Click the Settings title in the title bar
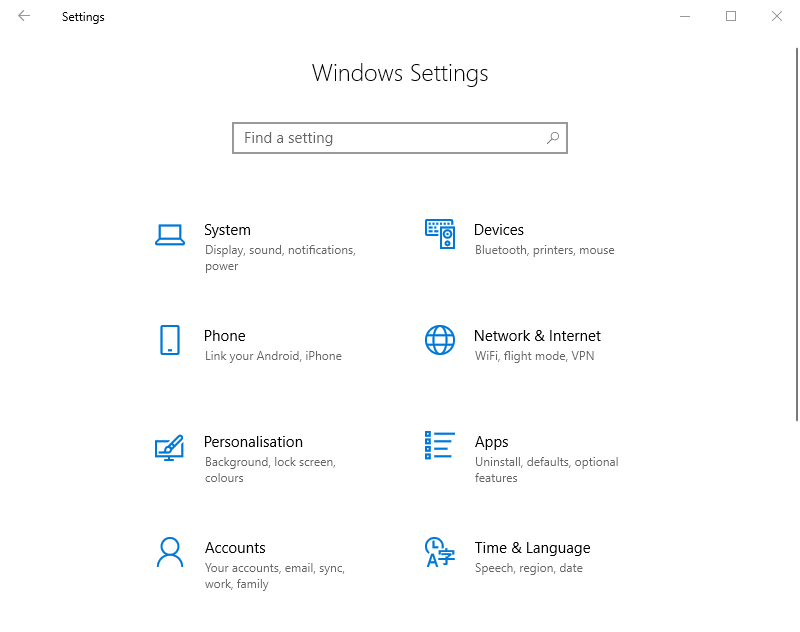Screen dimensions: 800x632 (83, 16)
